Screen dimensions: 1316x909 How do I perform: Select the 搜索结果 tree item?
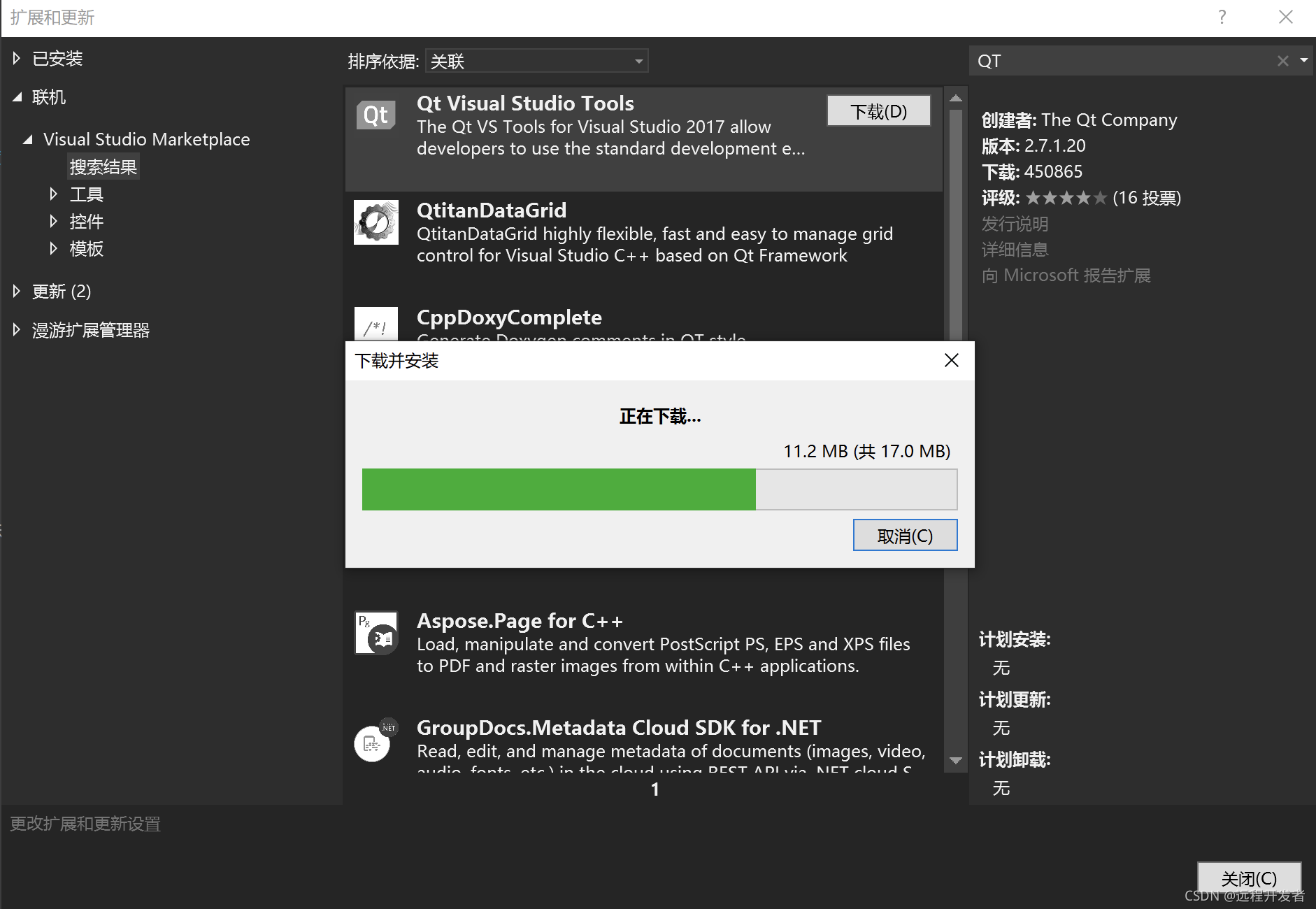pos(103,166)
